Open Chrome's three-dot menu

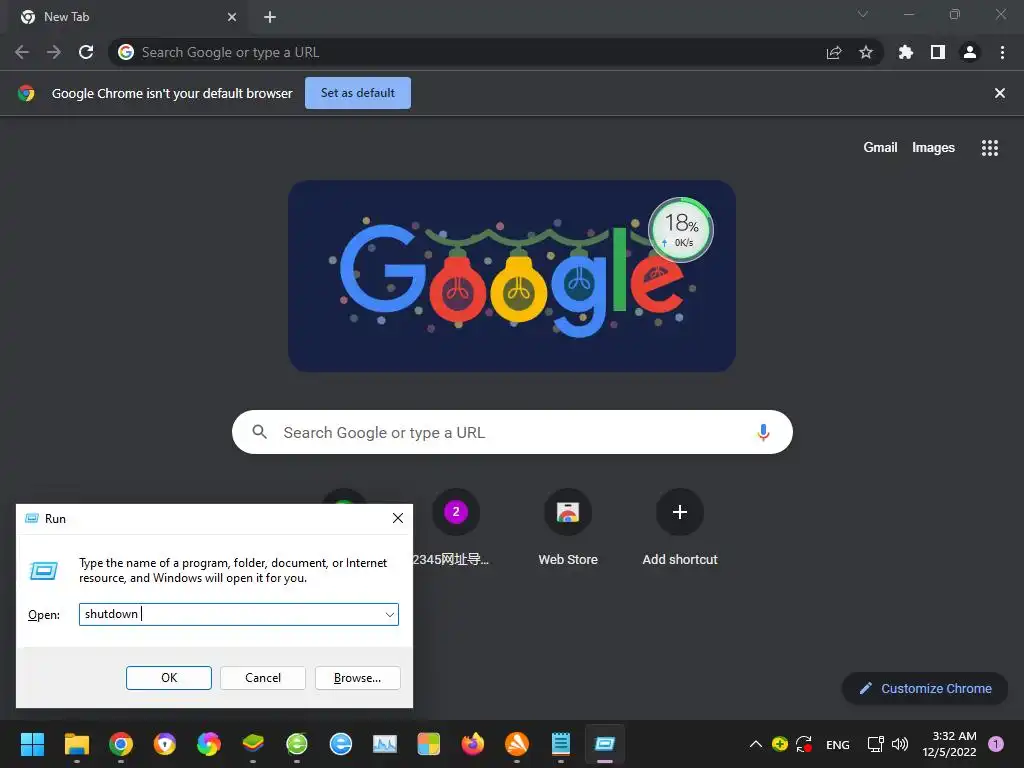1002,52
